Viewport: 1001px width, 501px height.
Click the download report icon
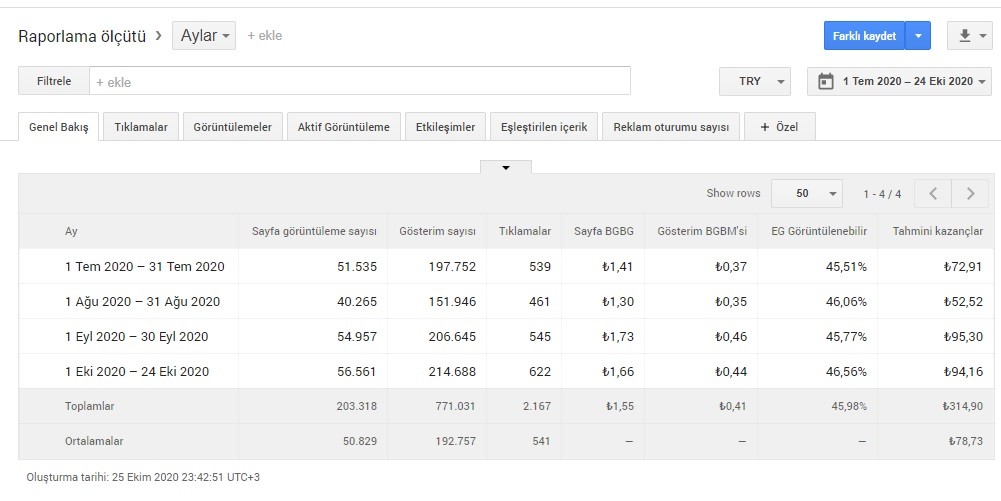click(965, 36)
